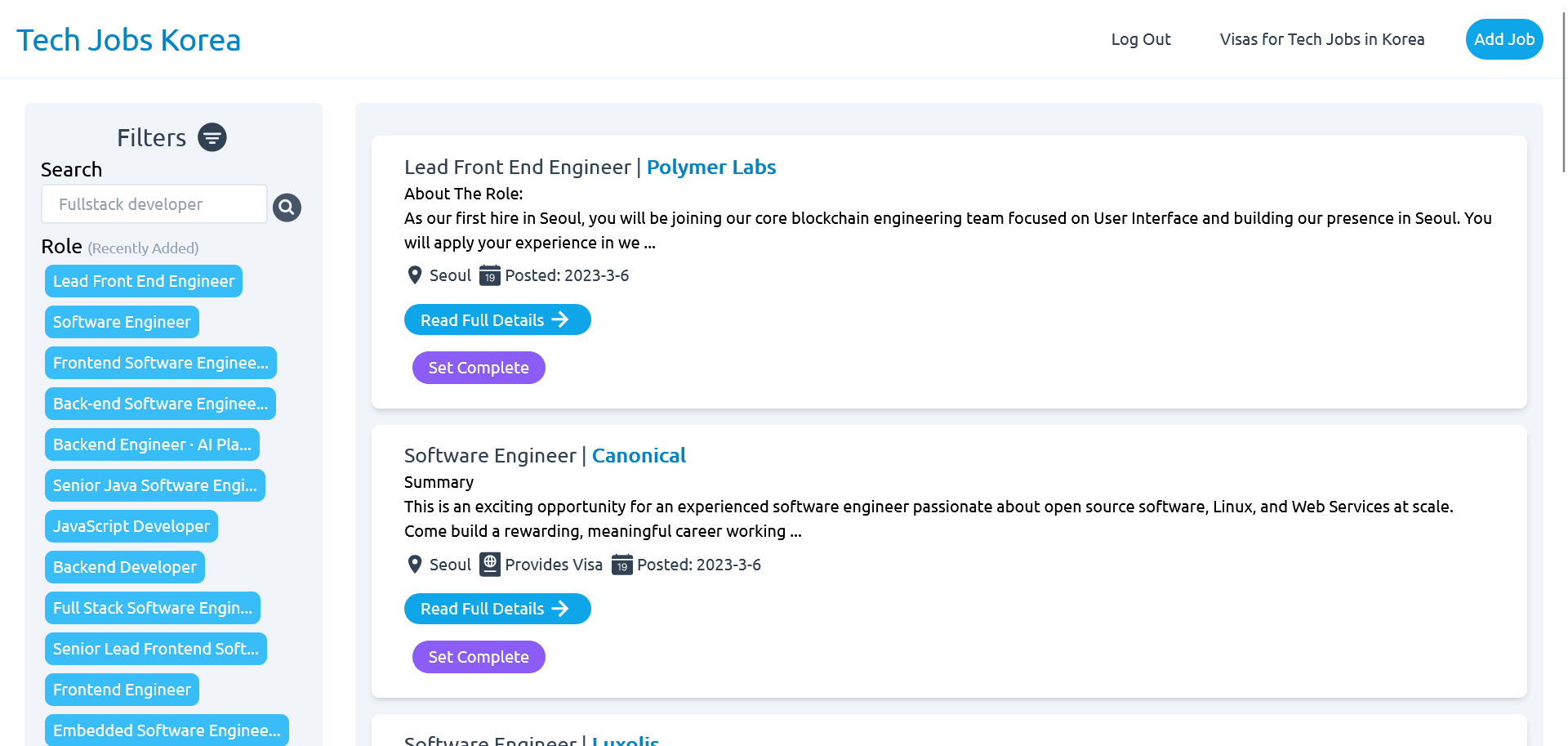Viewport: 1568px width, 746px height.
Task: Open Visas for Tech Jobs in Korea
Action: (1321, 38)
